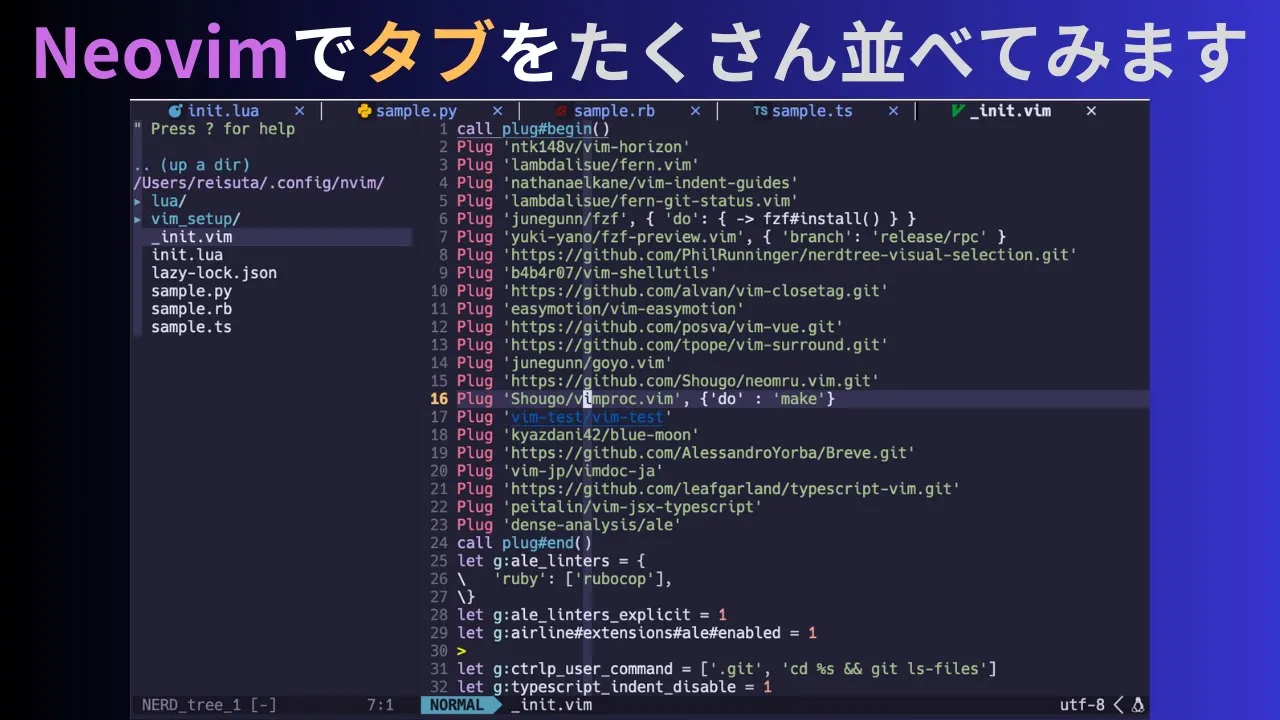Click the Vim icon on _init.vim tab

pos(958,111)
